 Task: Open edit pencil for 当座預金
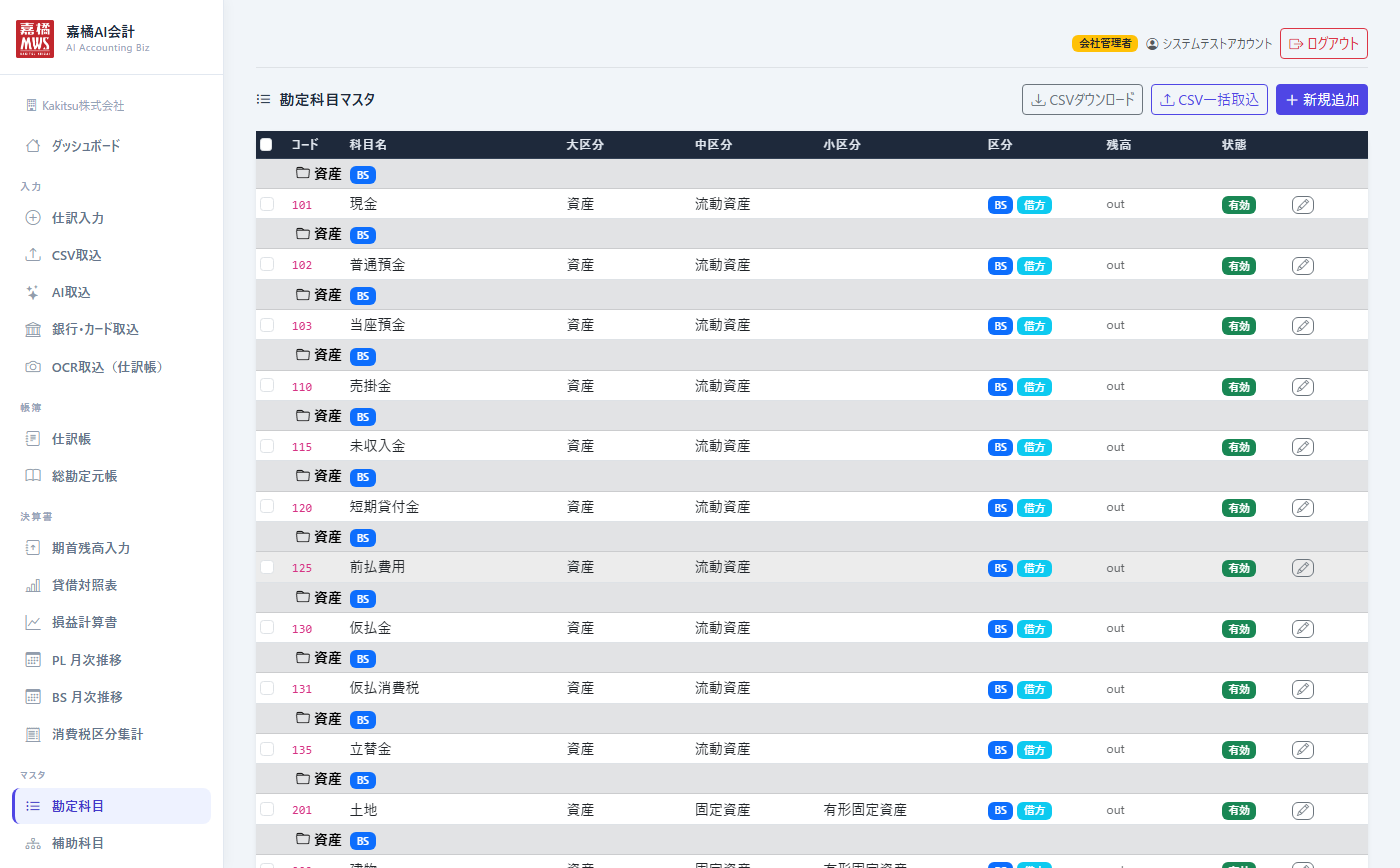tap(1302, 326)
